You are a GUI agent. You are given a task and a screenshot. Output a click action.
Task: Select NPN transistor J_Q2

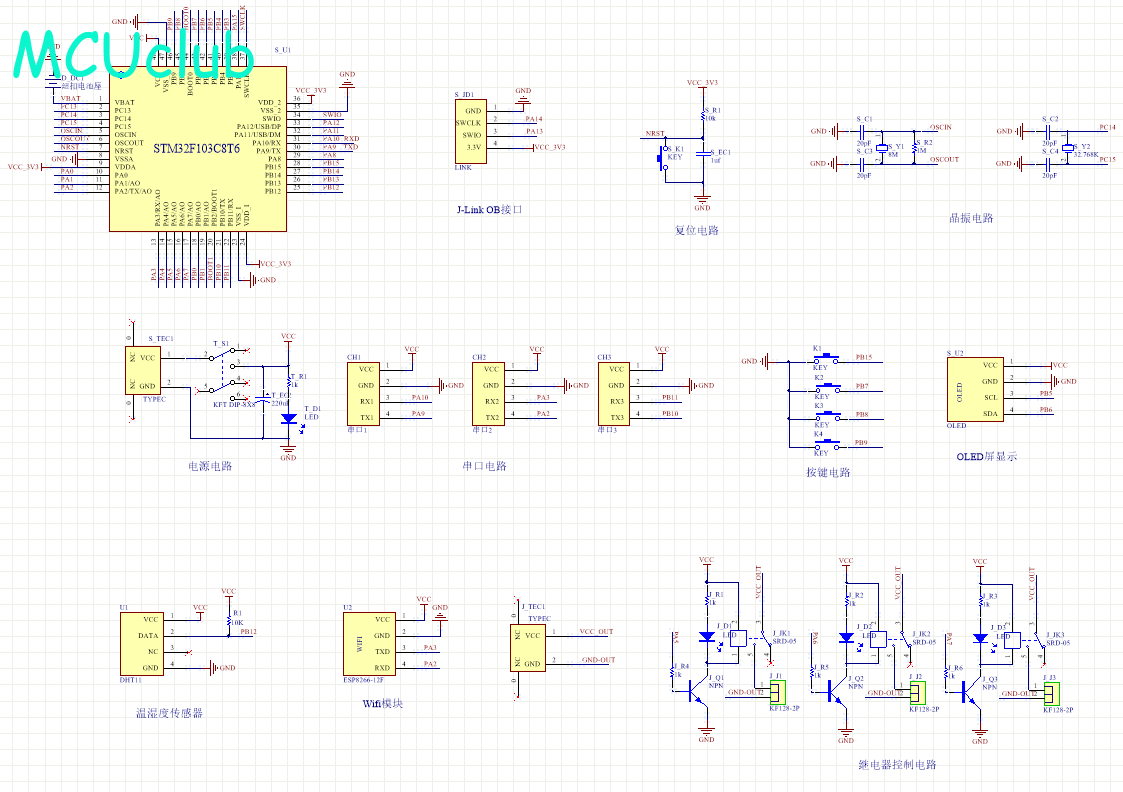point(837,691)
